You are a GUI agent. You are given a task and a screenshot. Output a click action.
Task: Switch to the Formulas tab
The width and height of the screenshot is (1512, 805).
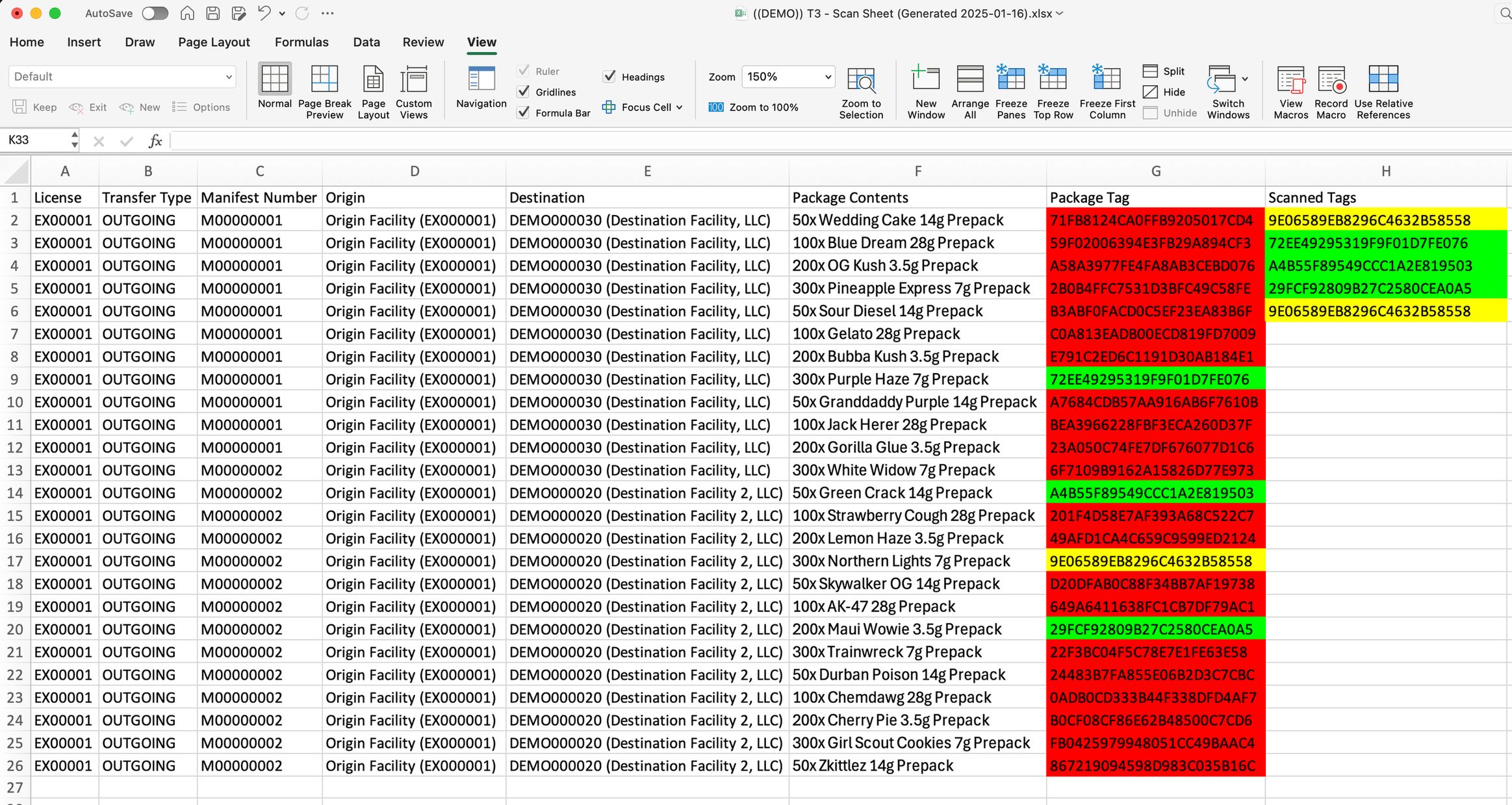(x=301, y=42)
